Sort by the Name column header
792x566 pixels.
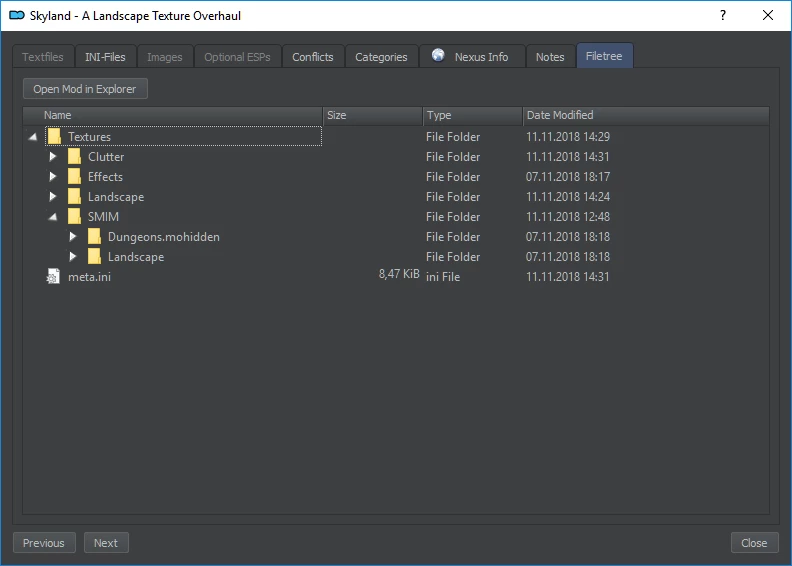coord(172,115)
